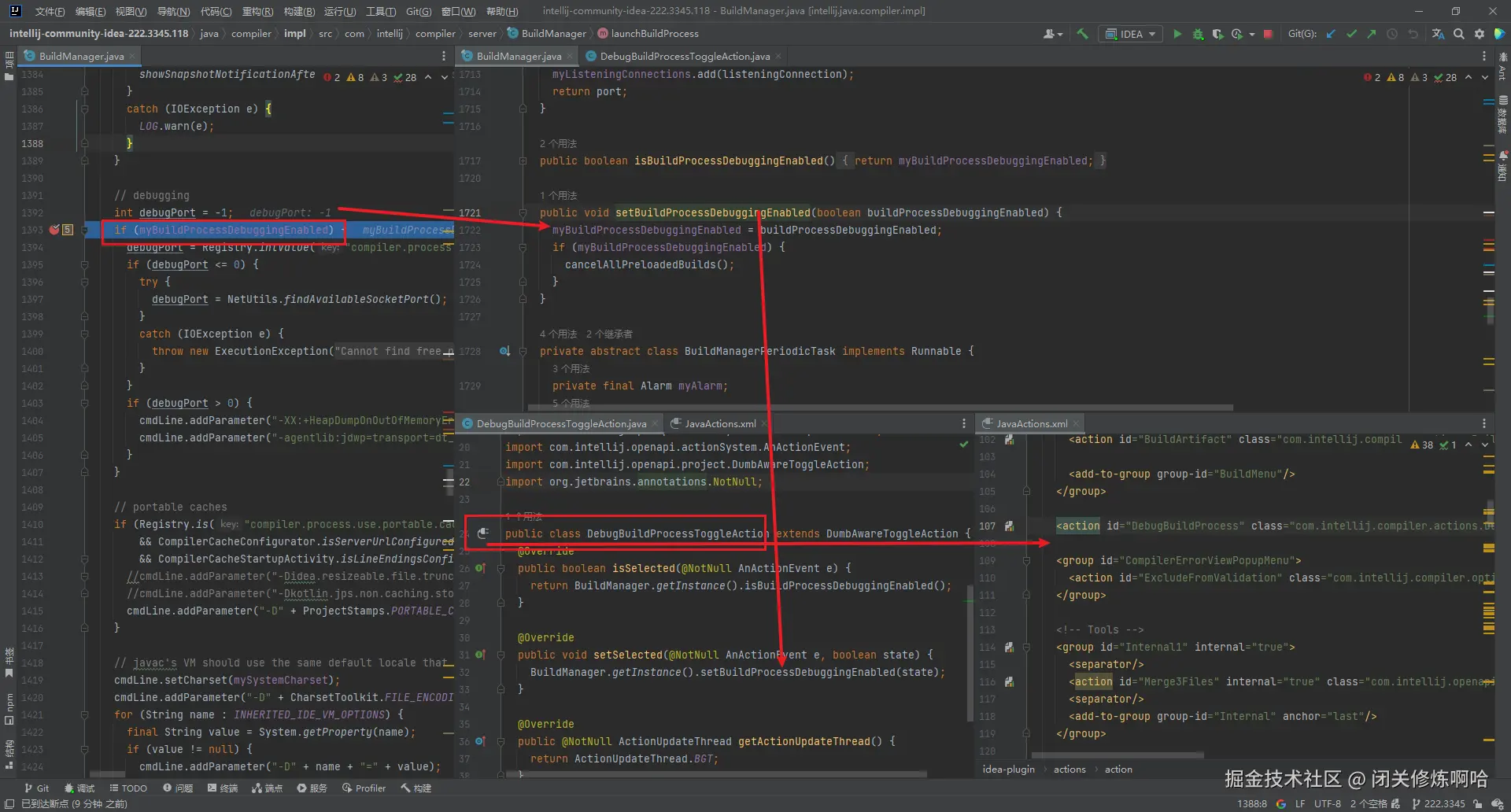This screenshot has width=1511, height=812.
Task: Click launchBuildProcess in the breadcrumb bar
Action: [654, 34]
